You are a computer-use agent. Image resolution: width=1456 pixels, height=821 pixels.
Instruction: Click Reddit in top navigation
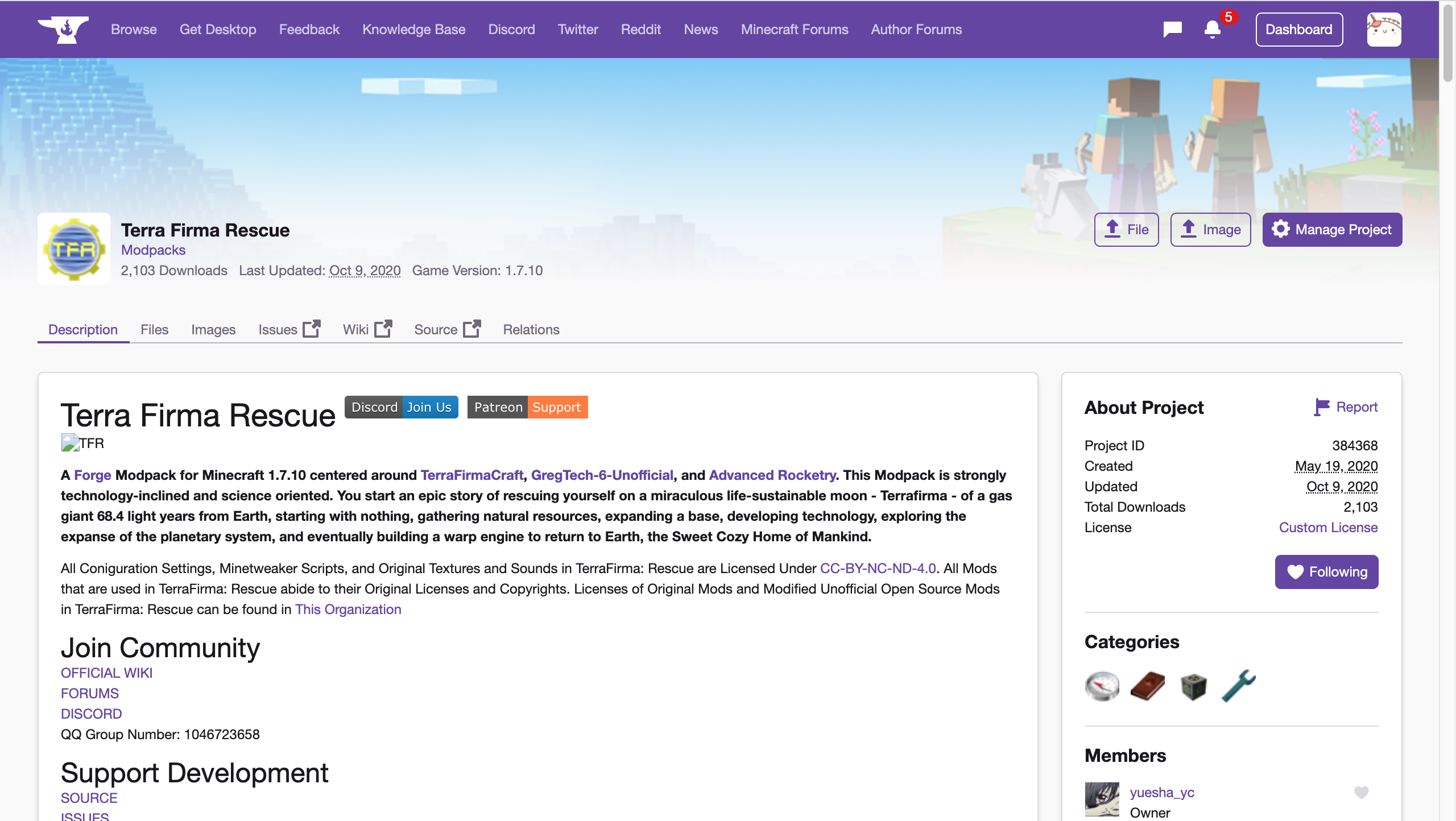641,30
